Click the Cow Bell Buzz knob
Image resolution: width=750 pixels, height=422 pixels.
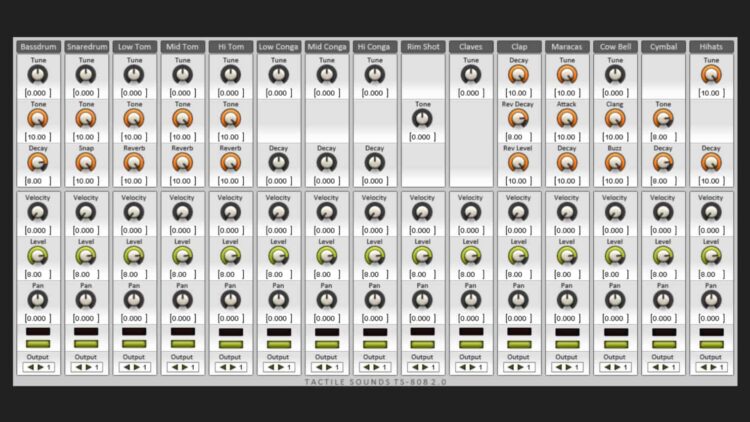615,163
